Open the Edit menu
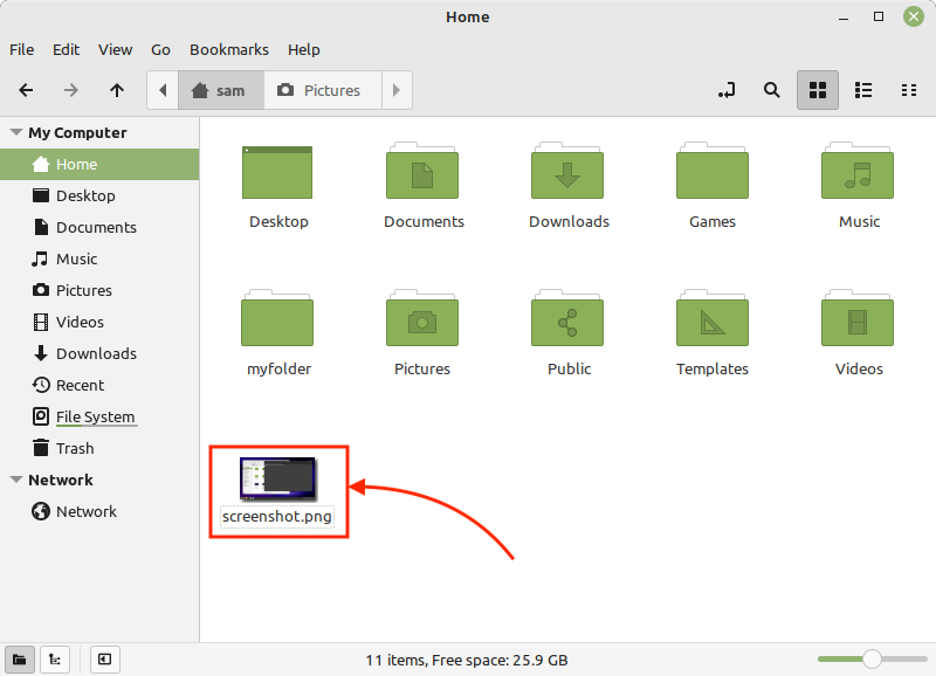Screen dimensions: 936x676 [66, 50]
